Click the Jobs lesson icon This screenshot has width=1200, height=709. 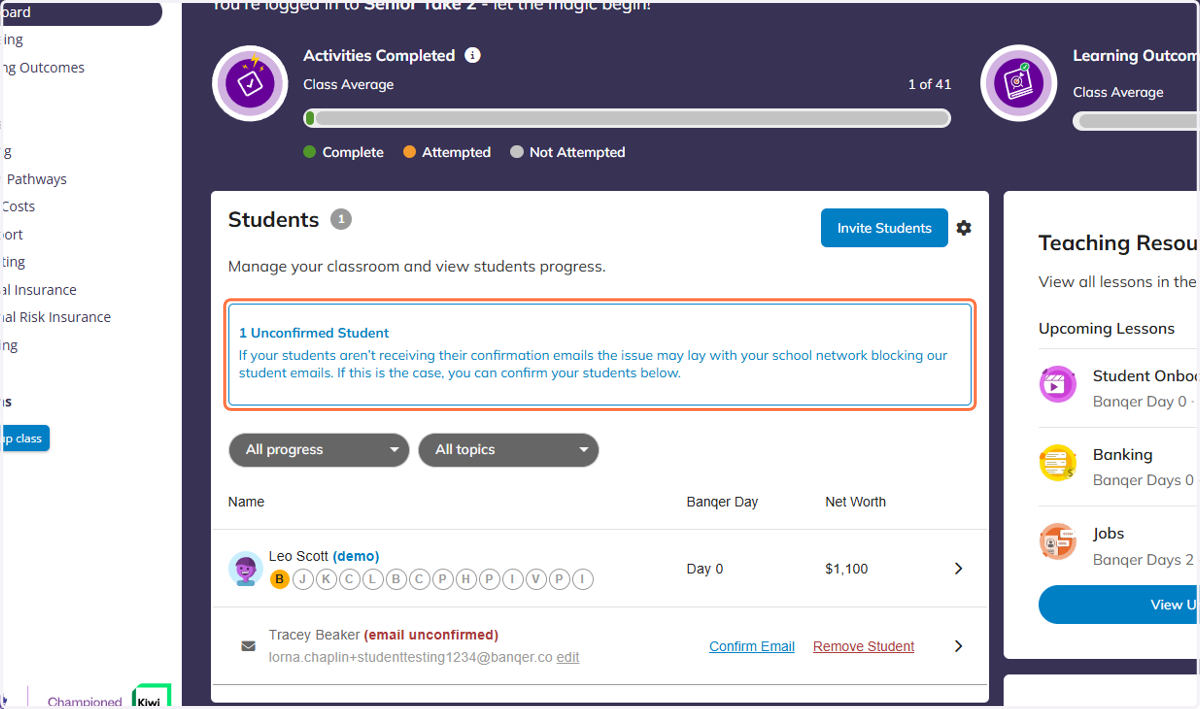point(1057,542)
